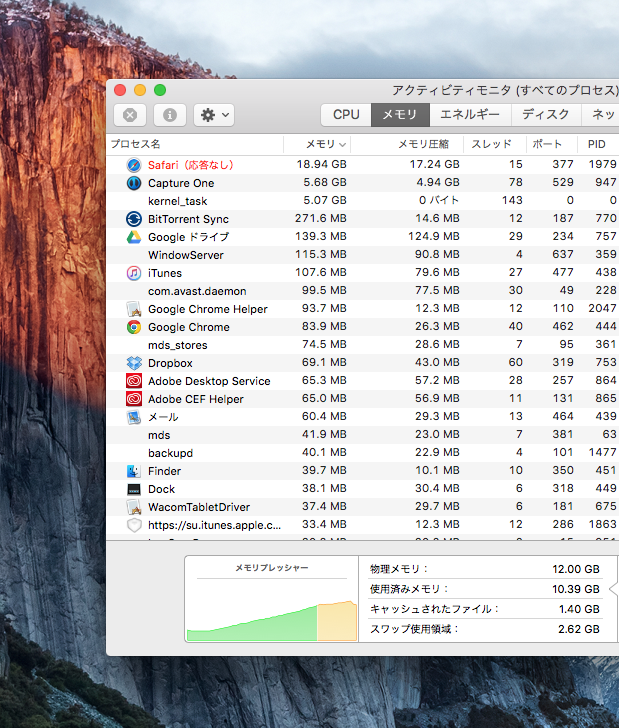Select the メモリ tab
The width and height of the screenshot is (619, 728).
click(400, 115)
